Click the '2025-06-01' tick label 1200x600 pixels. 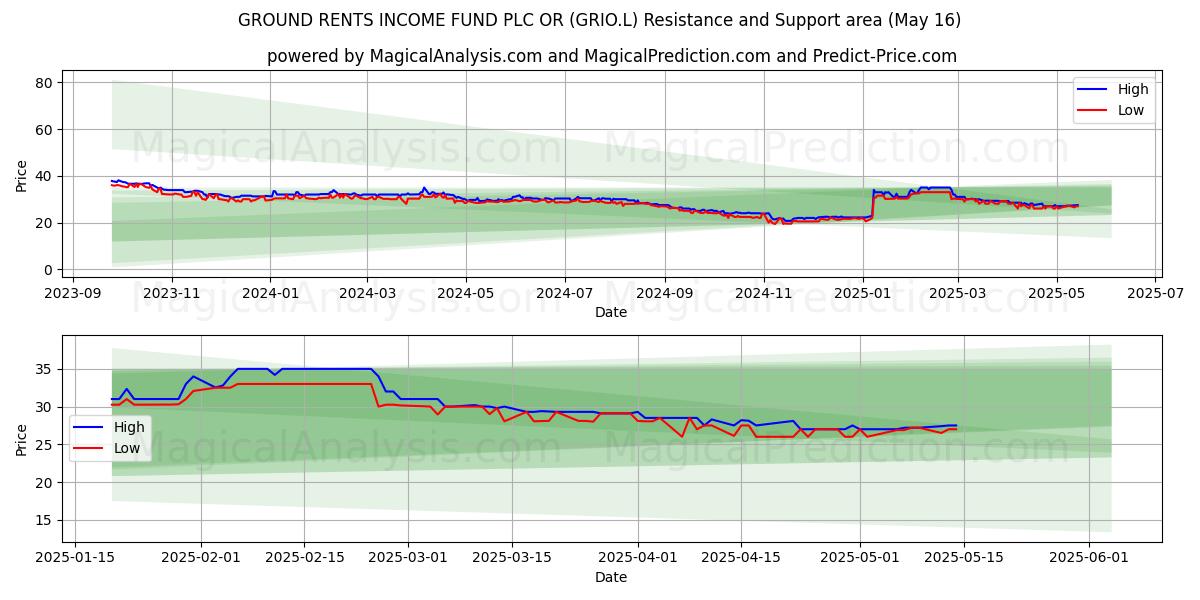(1089, 558)
